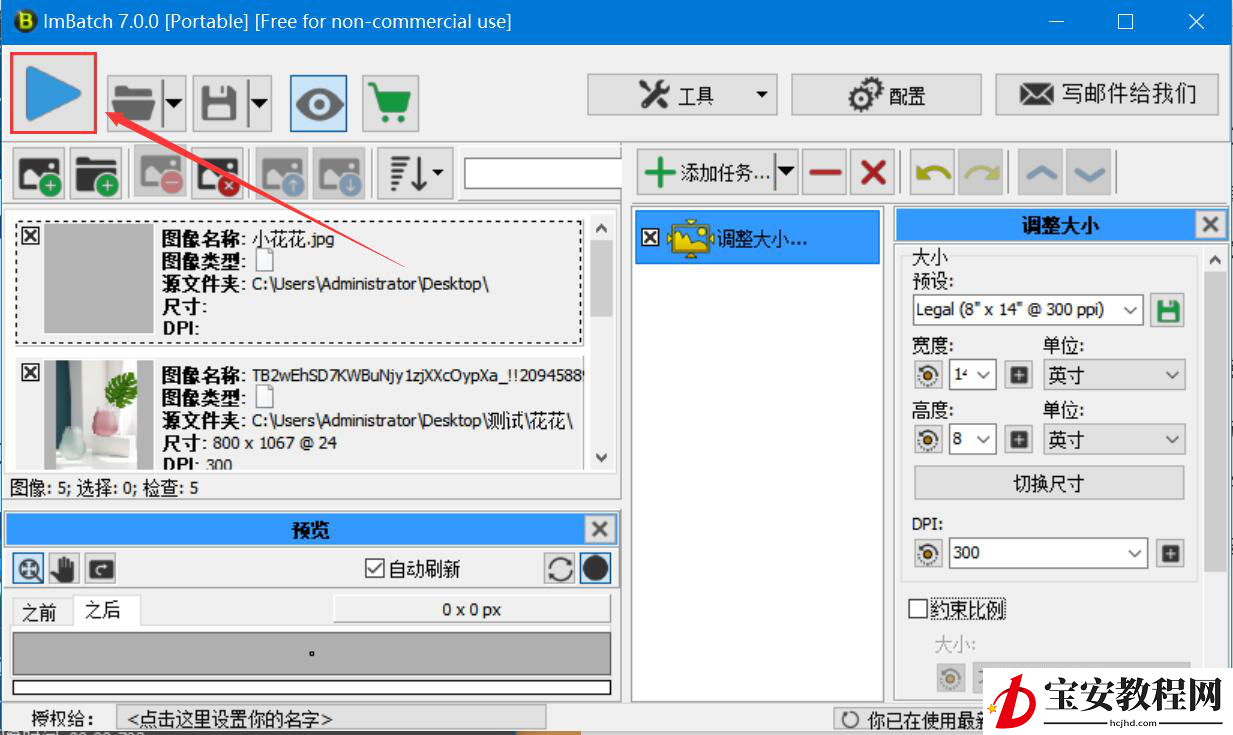1233x735 pixels.
Task: Close the 调整大小 settings panel
Action: click(x=1210, y=224)
